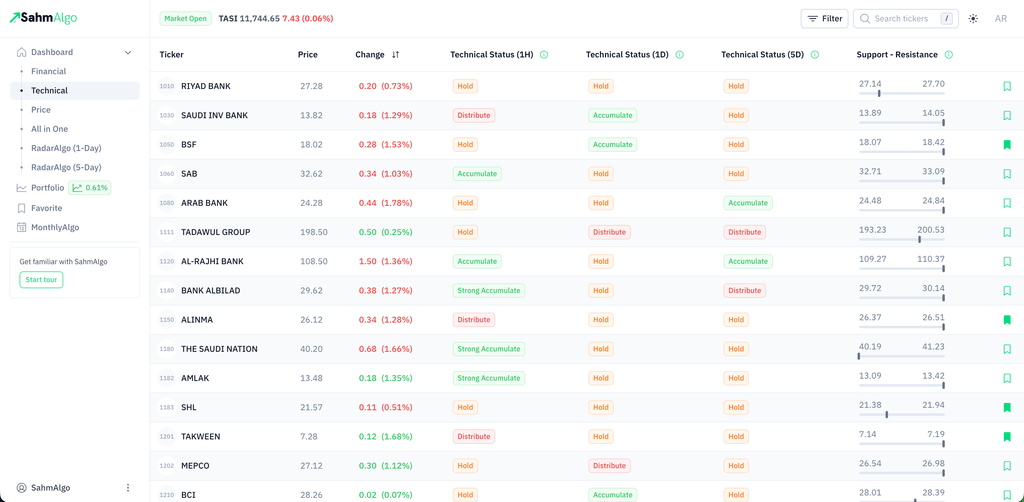Click info icon next to Support - Resistance
Viewport: 1024px width, 502px height.
tap(949, 55)
